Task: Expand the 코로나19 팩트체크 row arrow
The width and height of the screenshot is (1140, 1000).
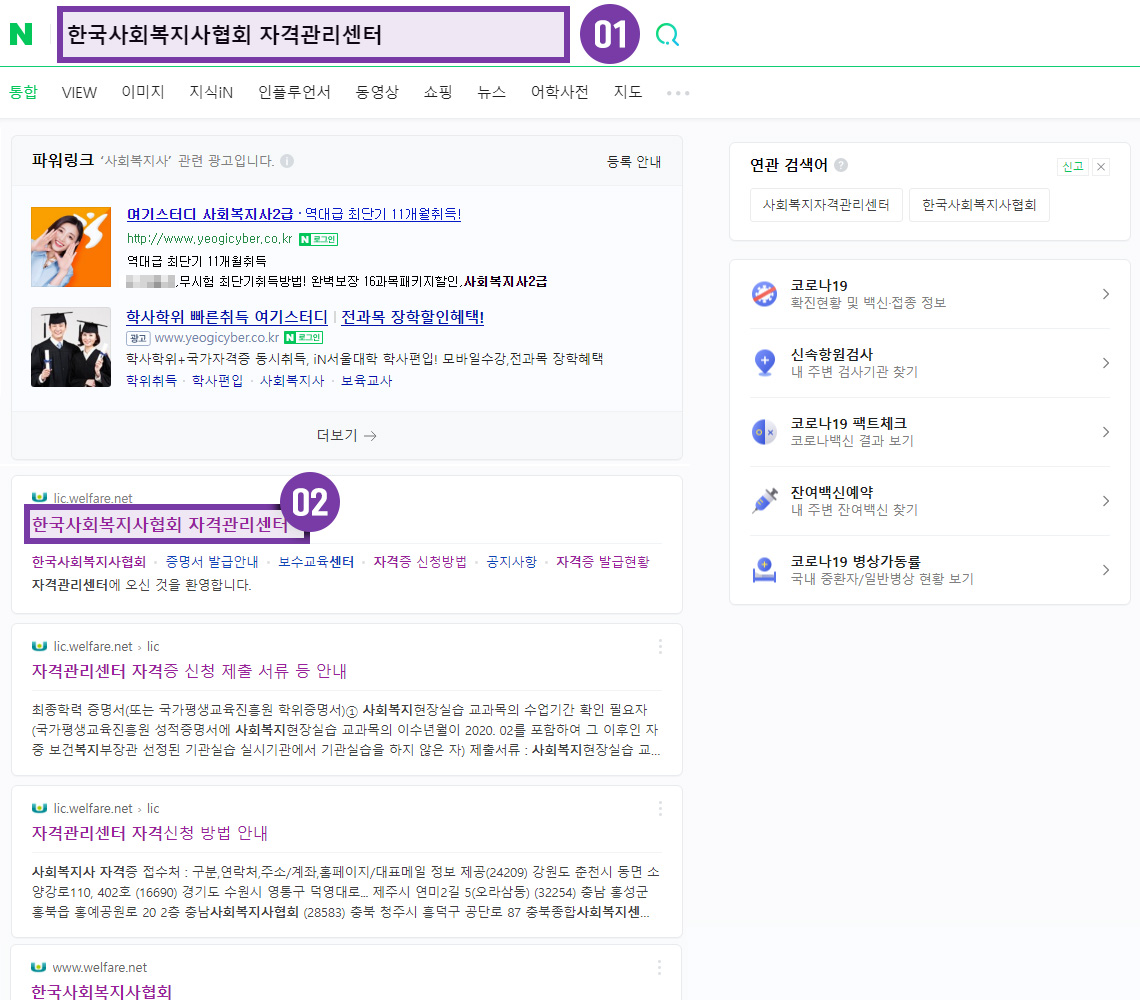Action: tap(1105, 432)
